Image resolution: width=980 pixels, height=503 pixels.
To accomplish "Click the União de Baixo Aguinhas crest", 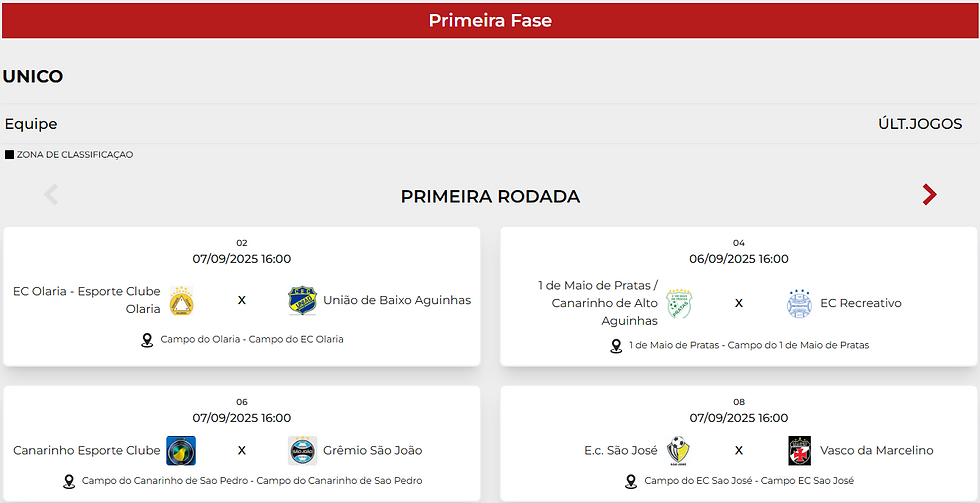I will pyautogui.click(x=301, y=301).
